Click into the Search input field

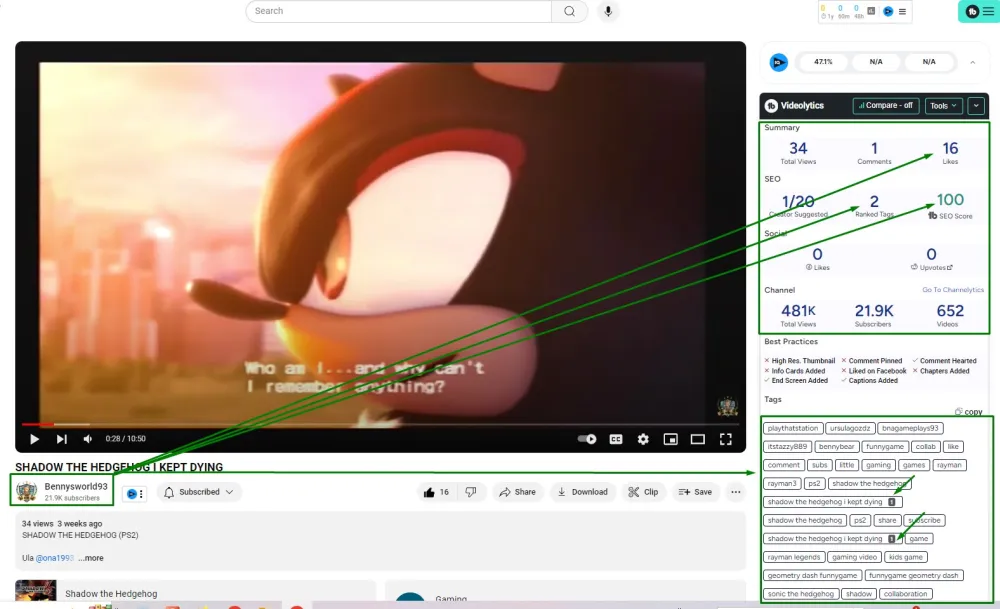(x=399, y=11)
